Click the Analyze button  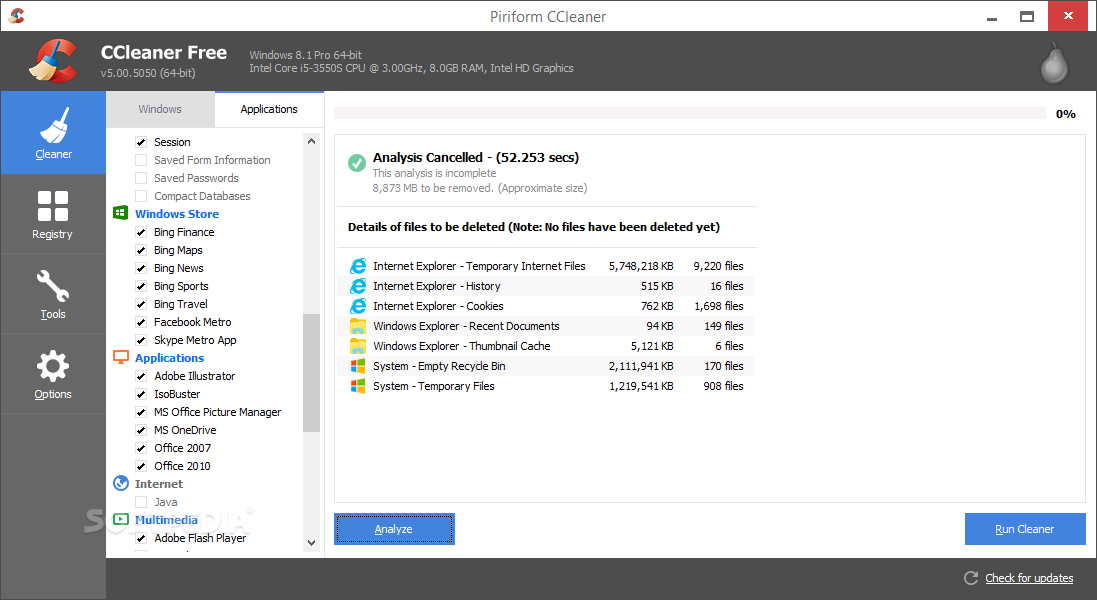tap(394, 529)
